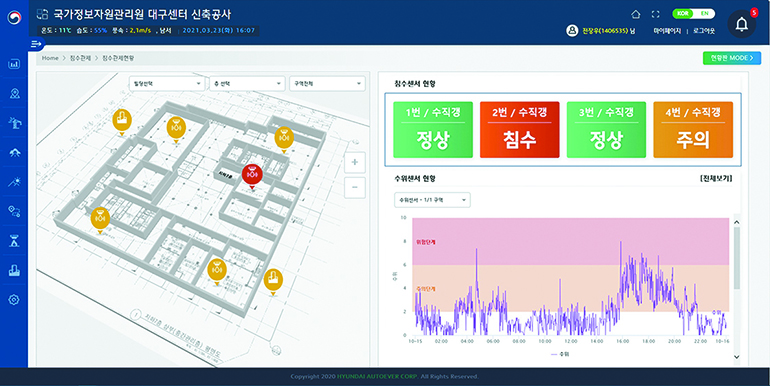Open the bar chart dashboard sidebar icon
The height and width of the screenshot is (386, 770).
point(14,64)
